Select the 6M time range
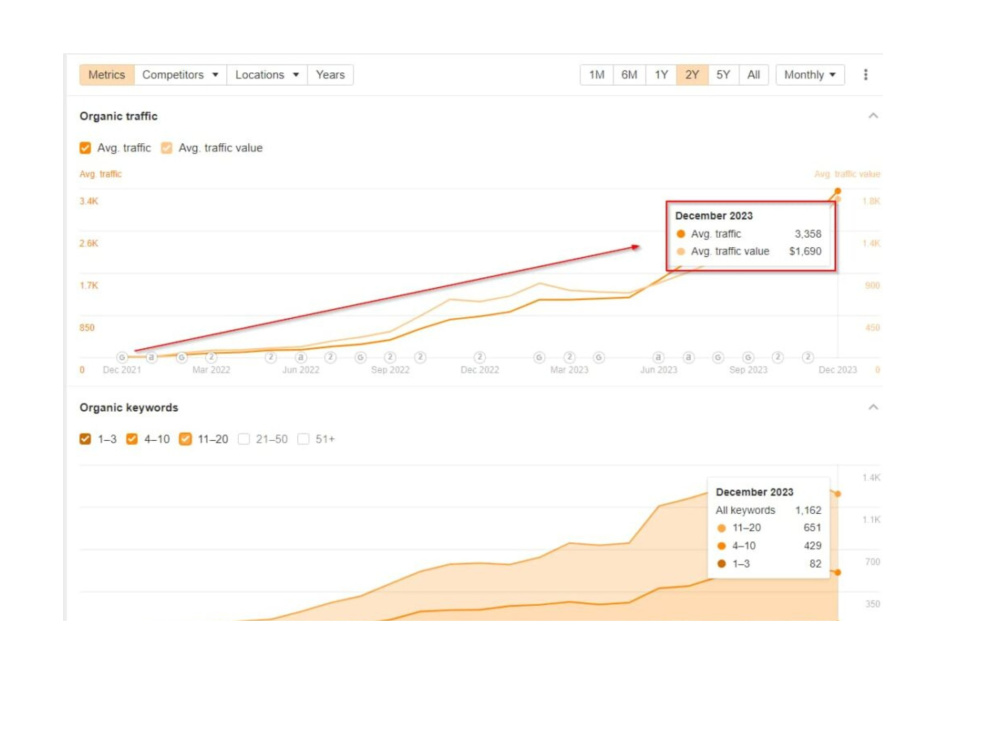 tap(629, 75)
